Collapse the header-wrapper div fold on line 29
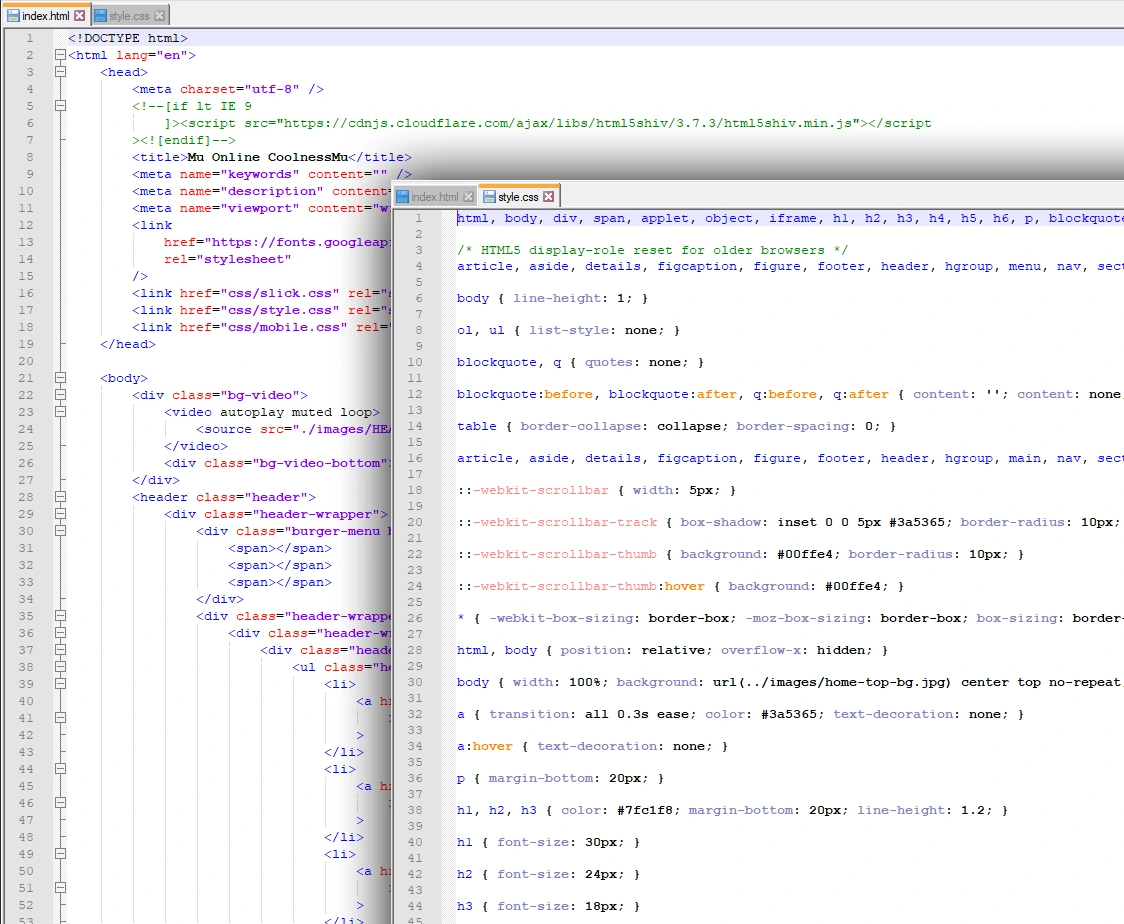 [x=60, y=514]
